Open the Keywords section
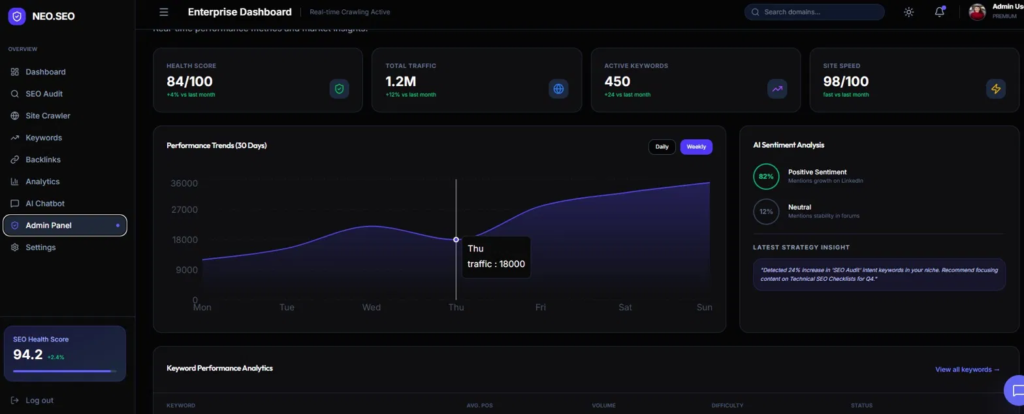The width and height of the screenshot is (1024, 414). tap(65, 138)
